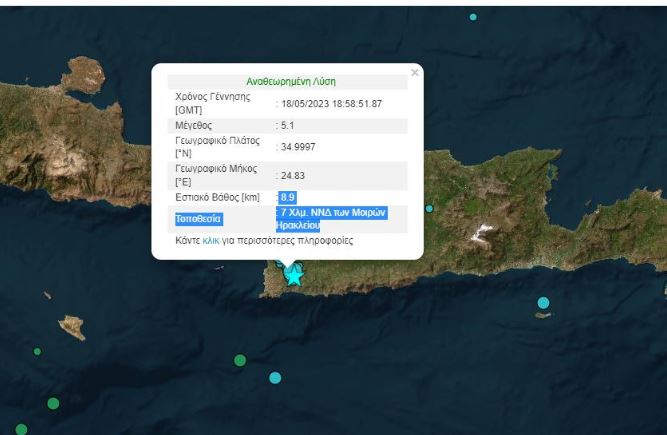Click the highlighted depth value 8.9

coord(287,197)
